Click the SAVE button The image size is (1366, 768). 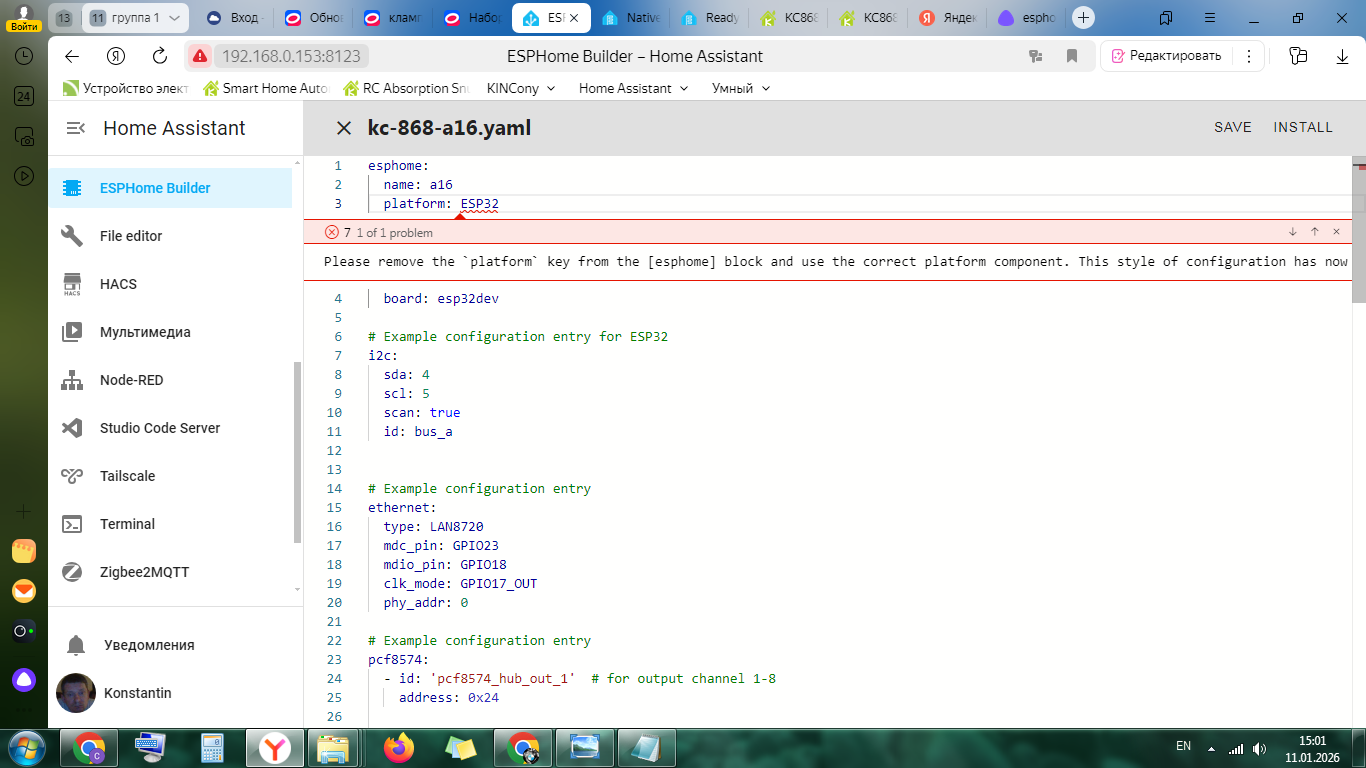click(x=1232, y=127)
